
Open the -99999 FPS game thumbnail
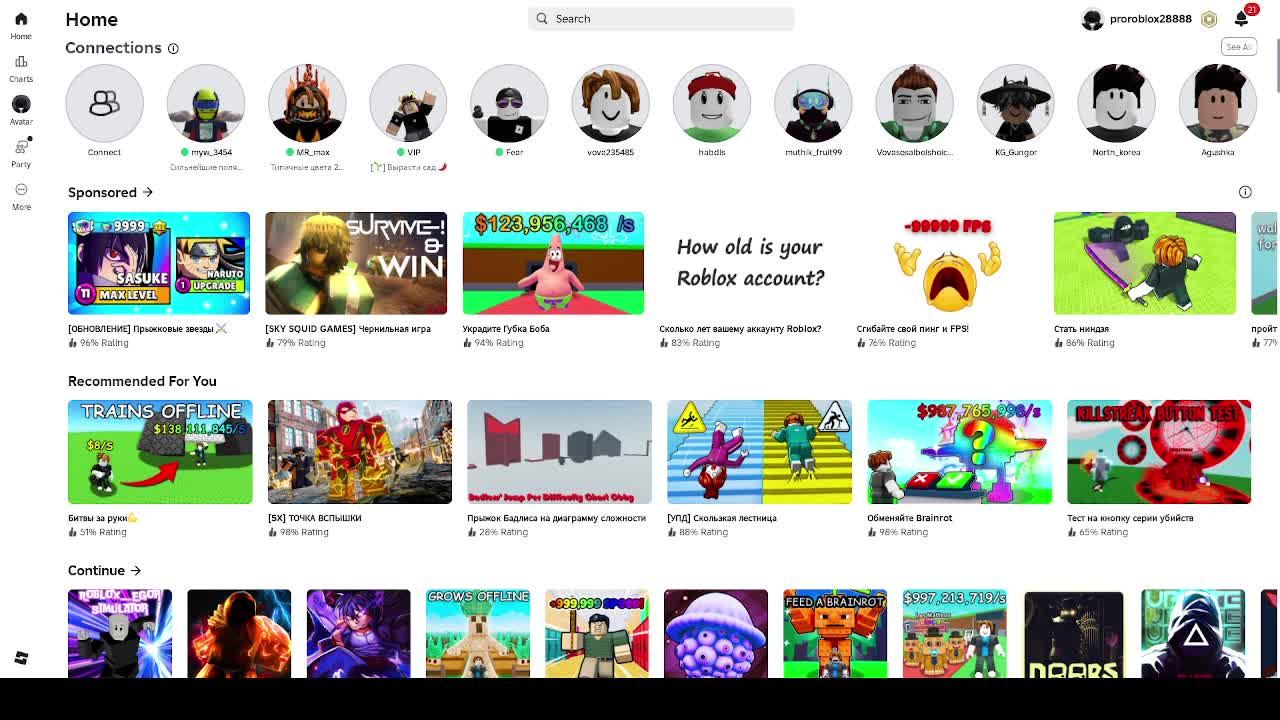tap(947, 263)
